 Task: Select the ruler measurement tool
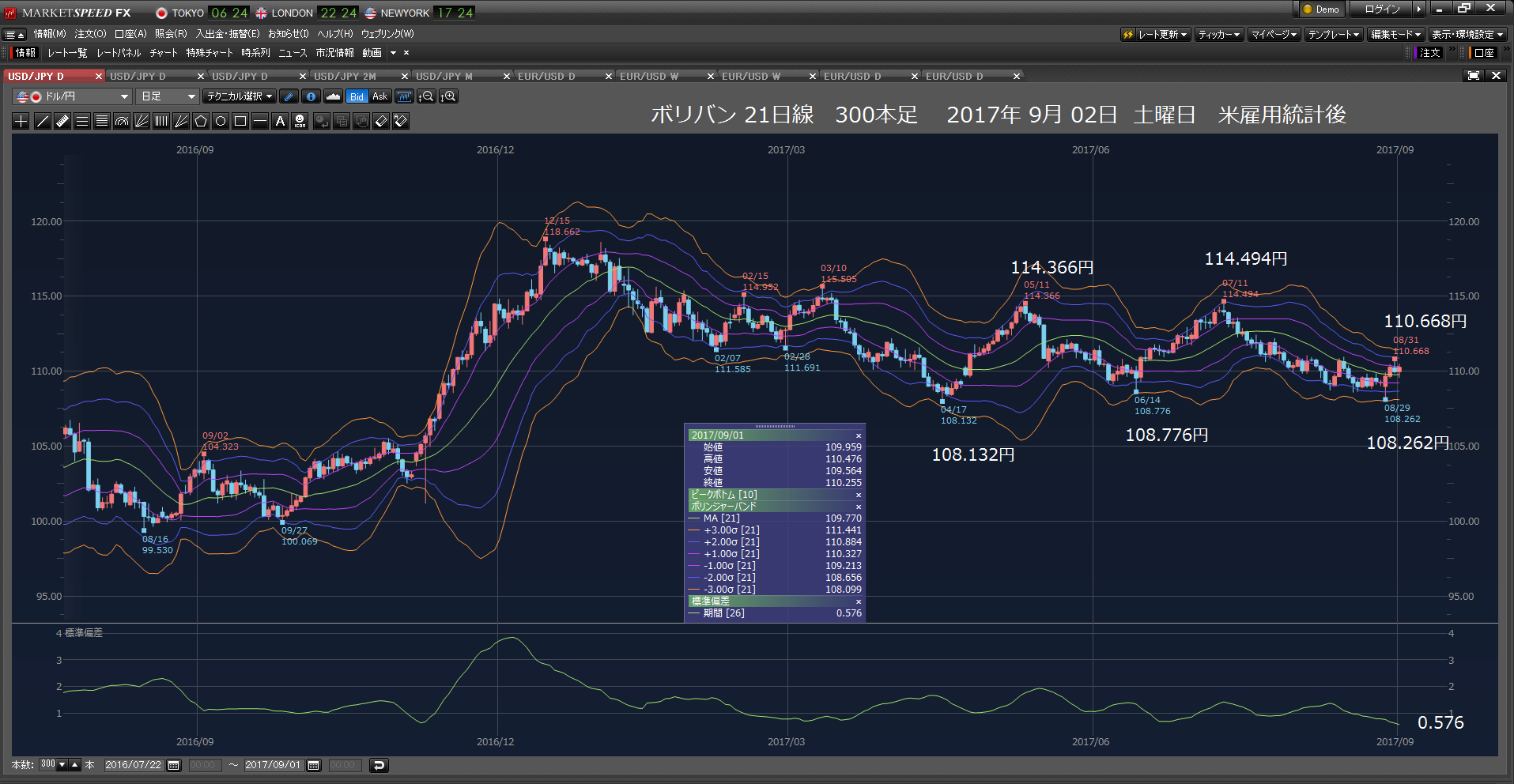pos(62,121)
